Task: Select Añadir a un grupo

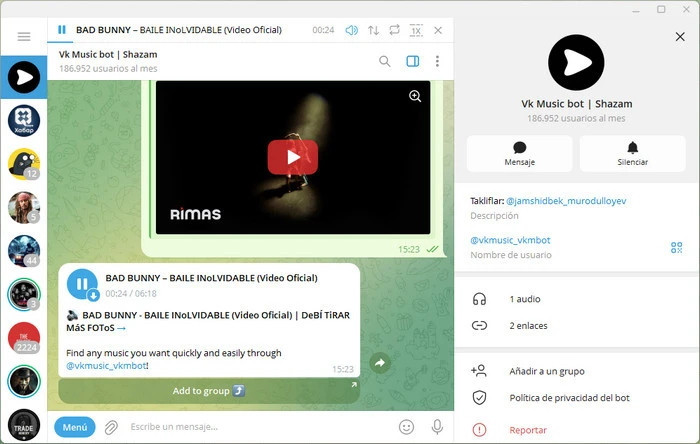Action: [576, 371]
